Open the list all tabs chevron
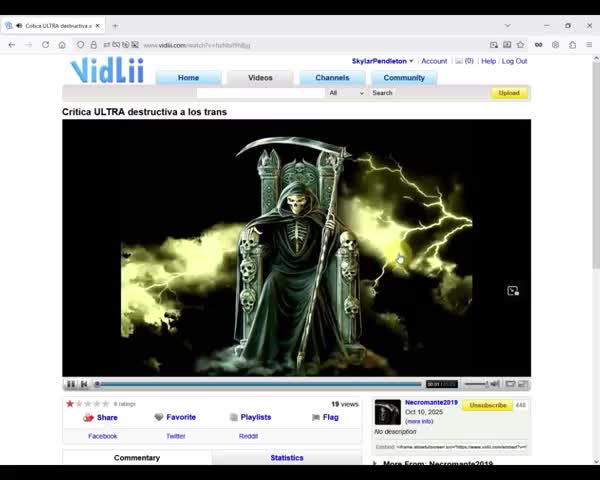This screenshot has height=480, width=600. click(x=508, y=26)
